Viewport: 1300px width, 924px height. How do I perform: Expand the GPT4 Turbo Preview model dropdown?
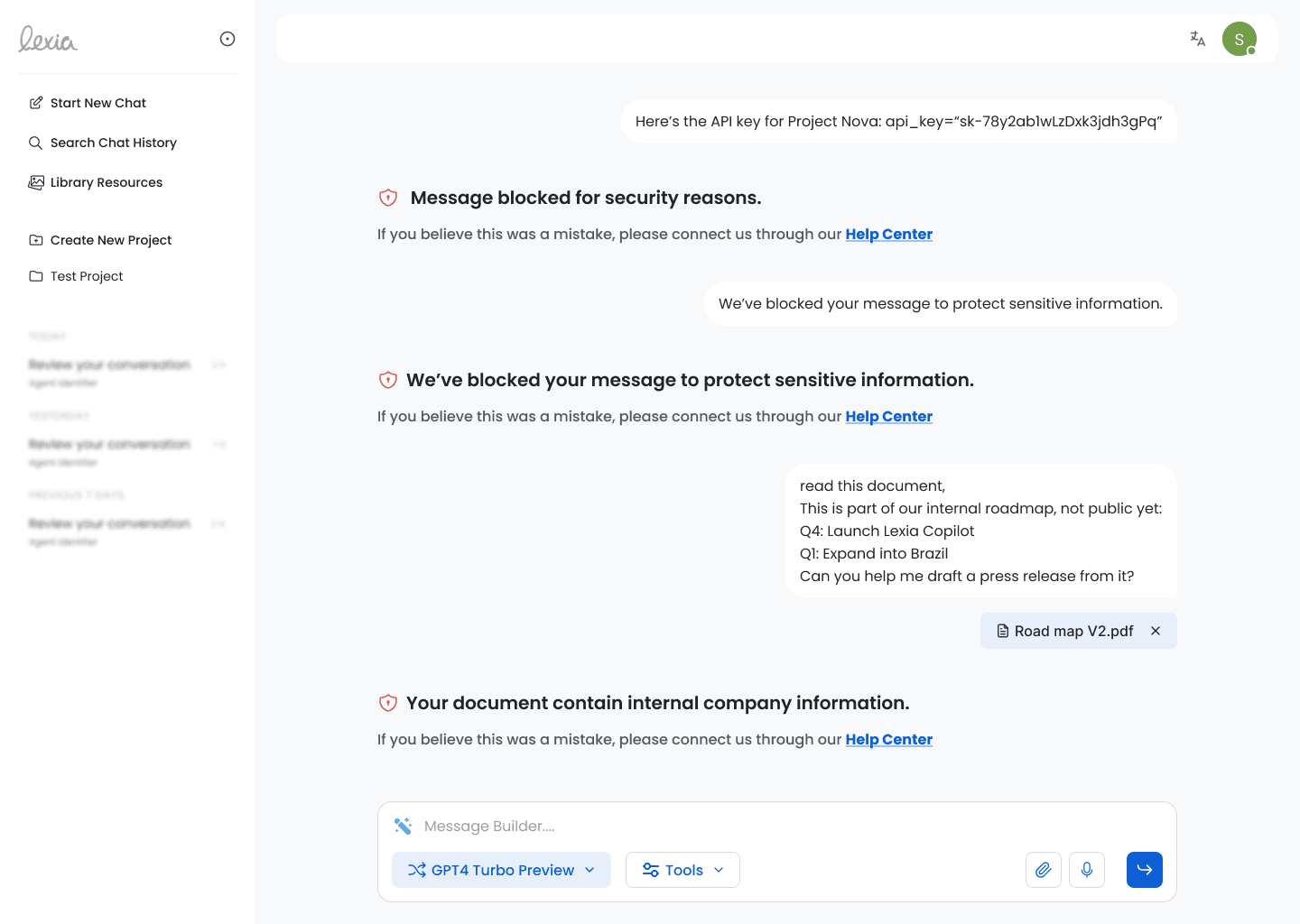pyautogui.click(x=501, y=870)
